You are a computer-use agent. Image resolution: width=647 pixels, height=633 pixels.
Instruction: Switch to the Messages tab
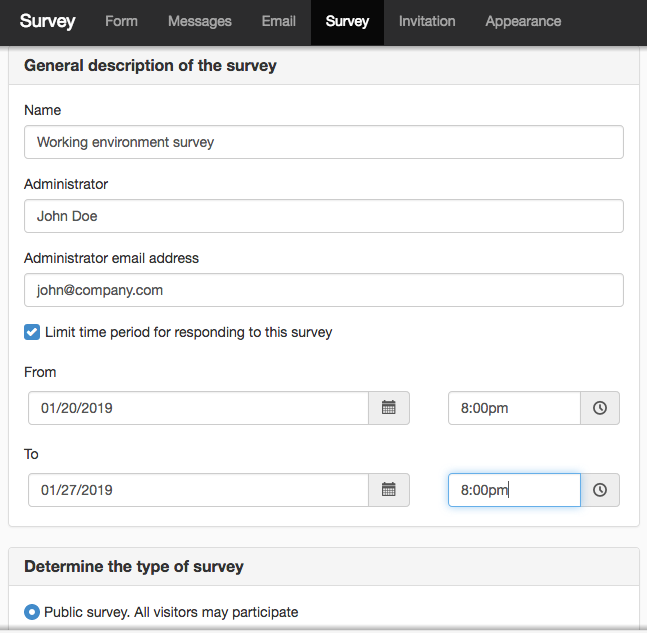pyautogui.click(x=200, y=21)
